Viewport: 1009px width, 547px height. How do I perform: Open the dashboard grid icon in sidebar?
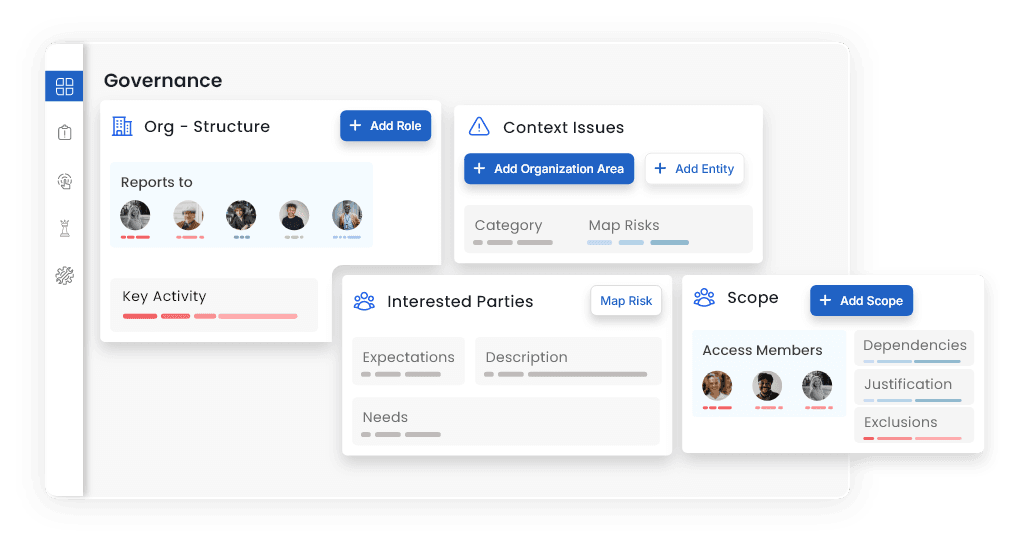(x=65, y=87)
